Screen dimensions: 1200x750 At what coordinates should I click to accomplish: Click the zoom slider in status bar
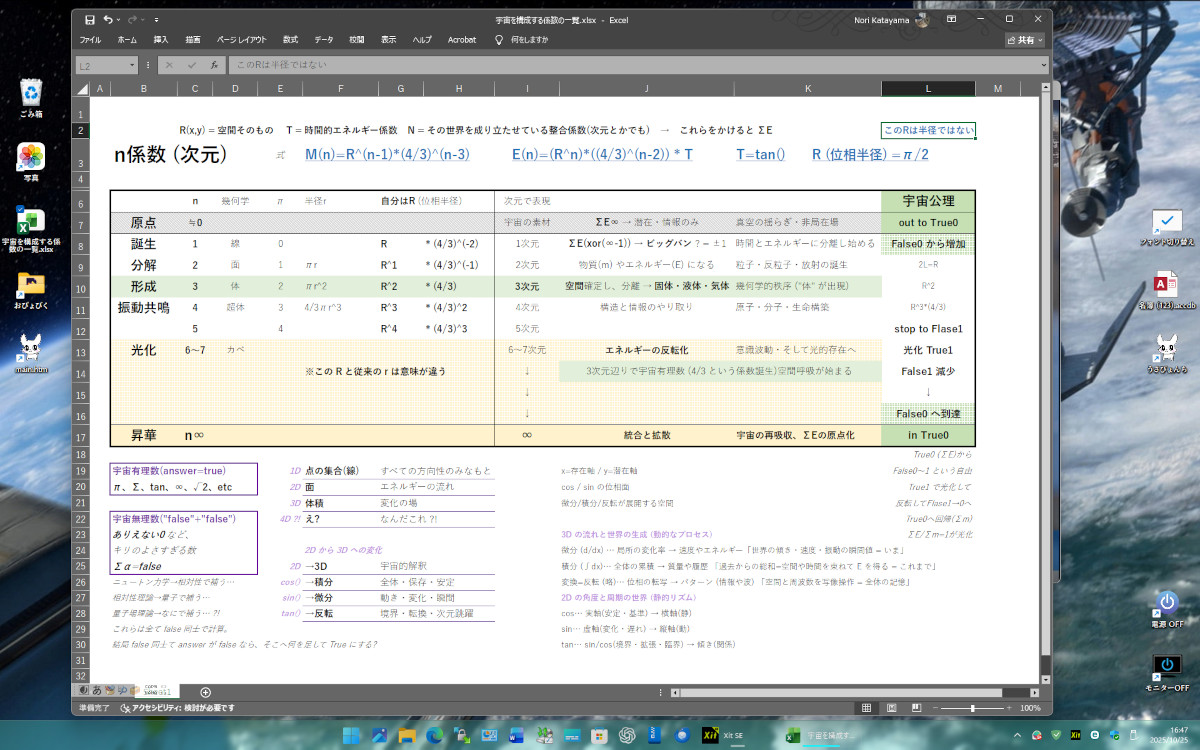point(972,708)
